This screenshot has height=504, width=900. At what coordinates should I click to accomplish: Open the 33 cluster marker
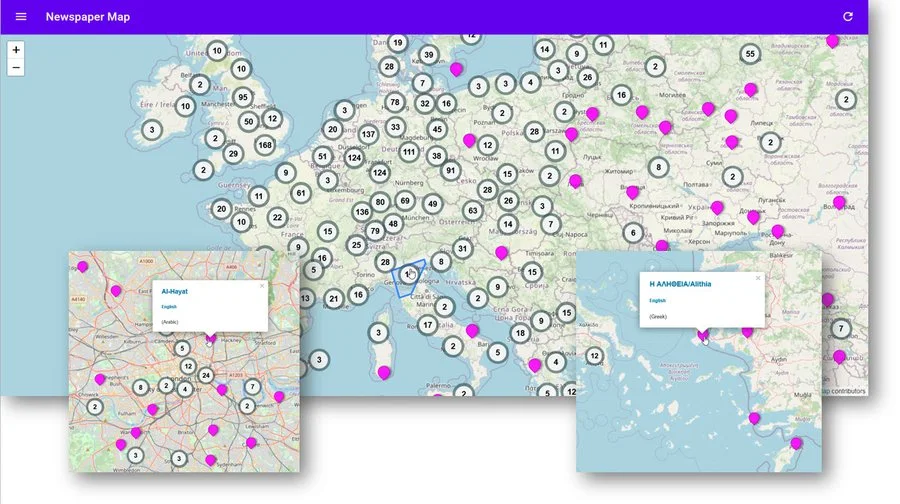tap(395, 127)
